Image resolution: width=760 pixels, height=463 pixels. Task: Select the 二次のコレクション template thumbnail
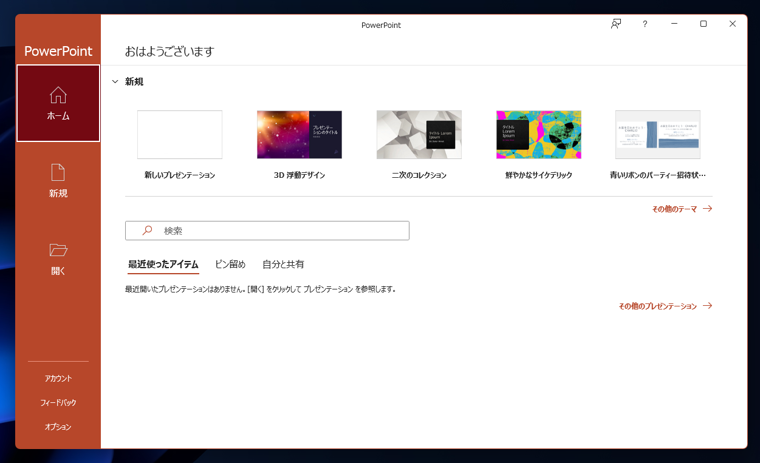coord(419,134)
